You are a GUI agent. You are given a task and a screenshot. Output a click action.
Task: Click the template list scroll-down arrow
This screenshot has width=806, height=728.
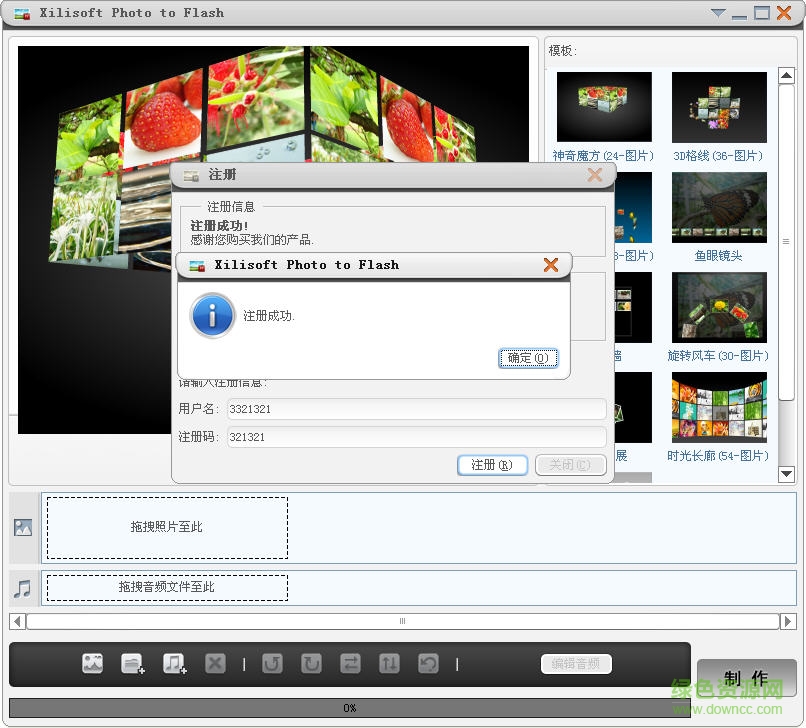pyautogui.click(x=787, y=475)
